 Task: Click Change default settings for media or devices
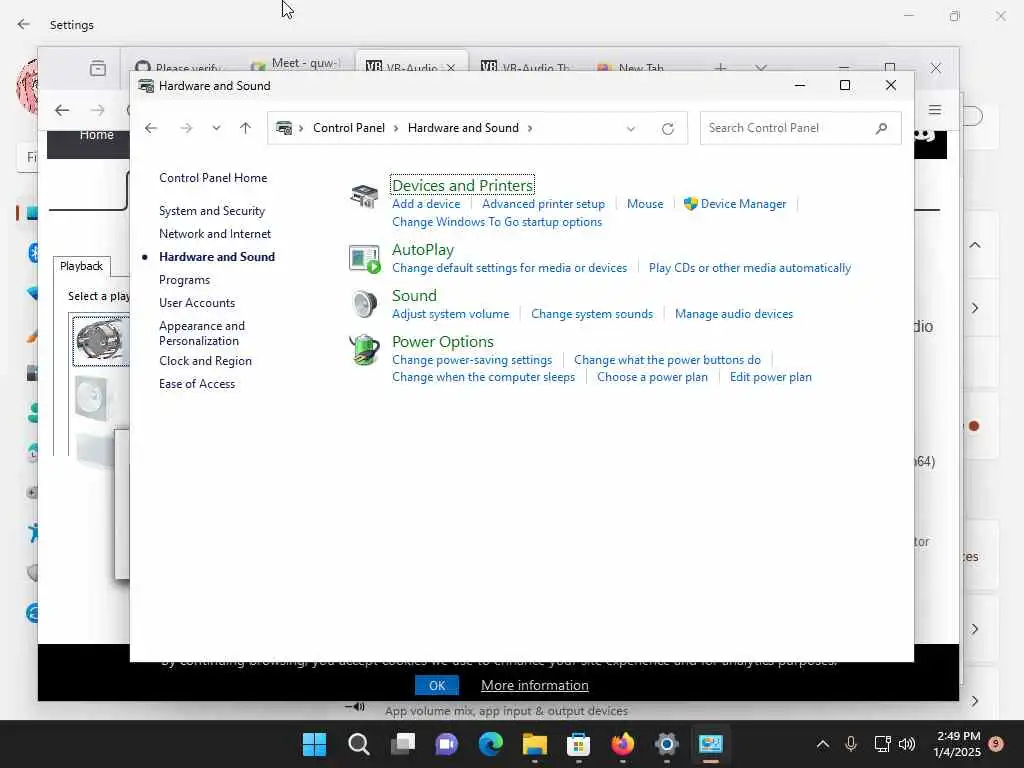point(509,268)
